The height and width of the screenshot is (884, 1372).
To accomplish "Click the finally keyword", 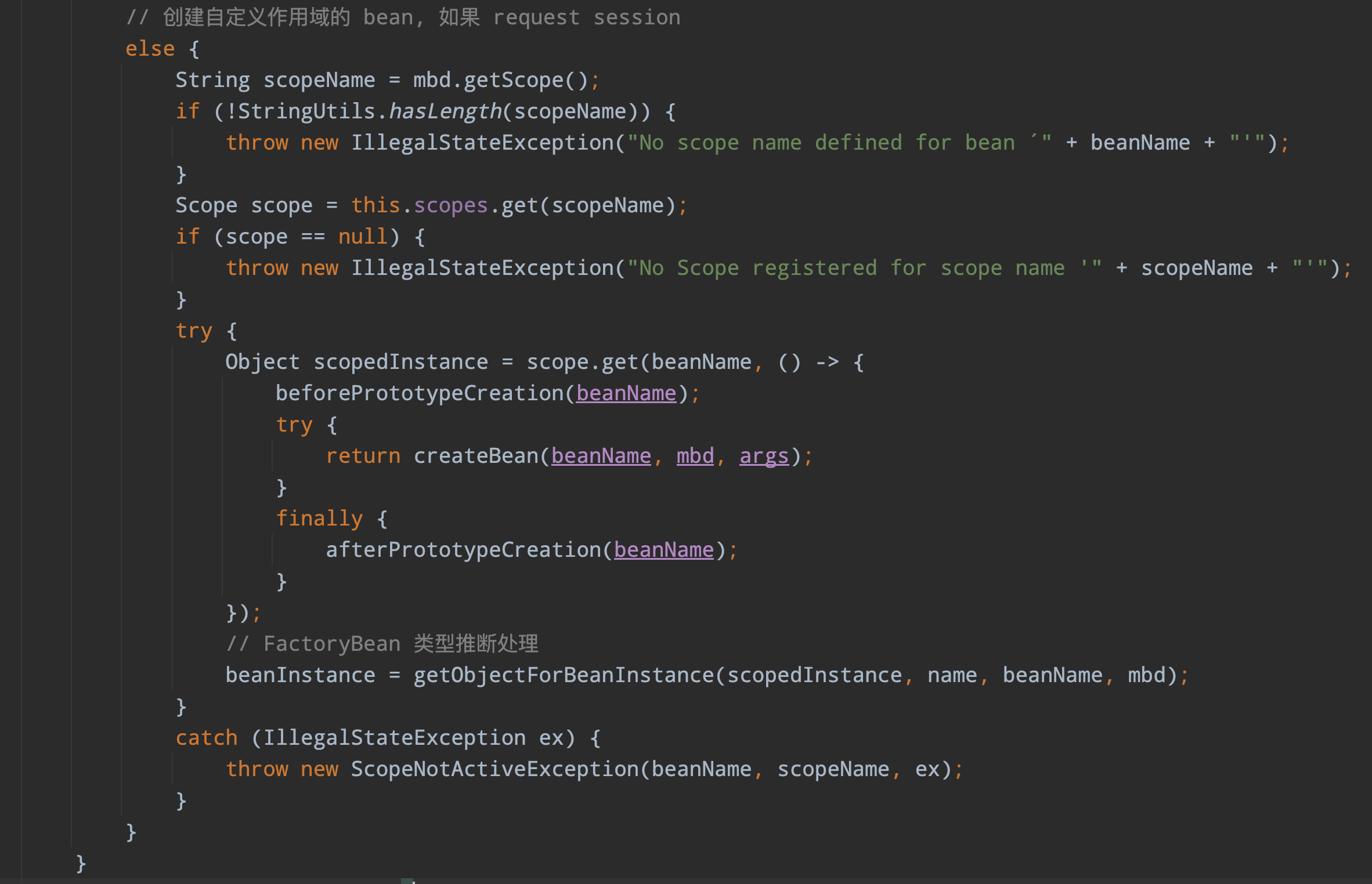I will click(319, 518).
